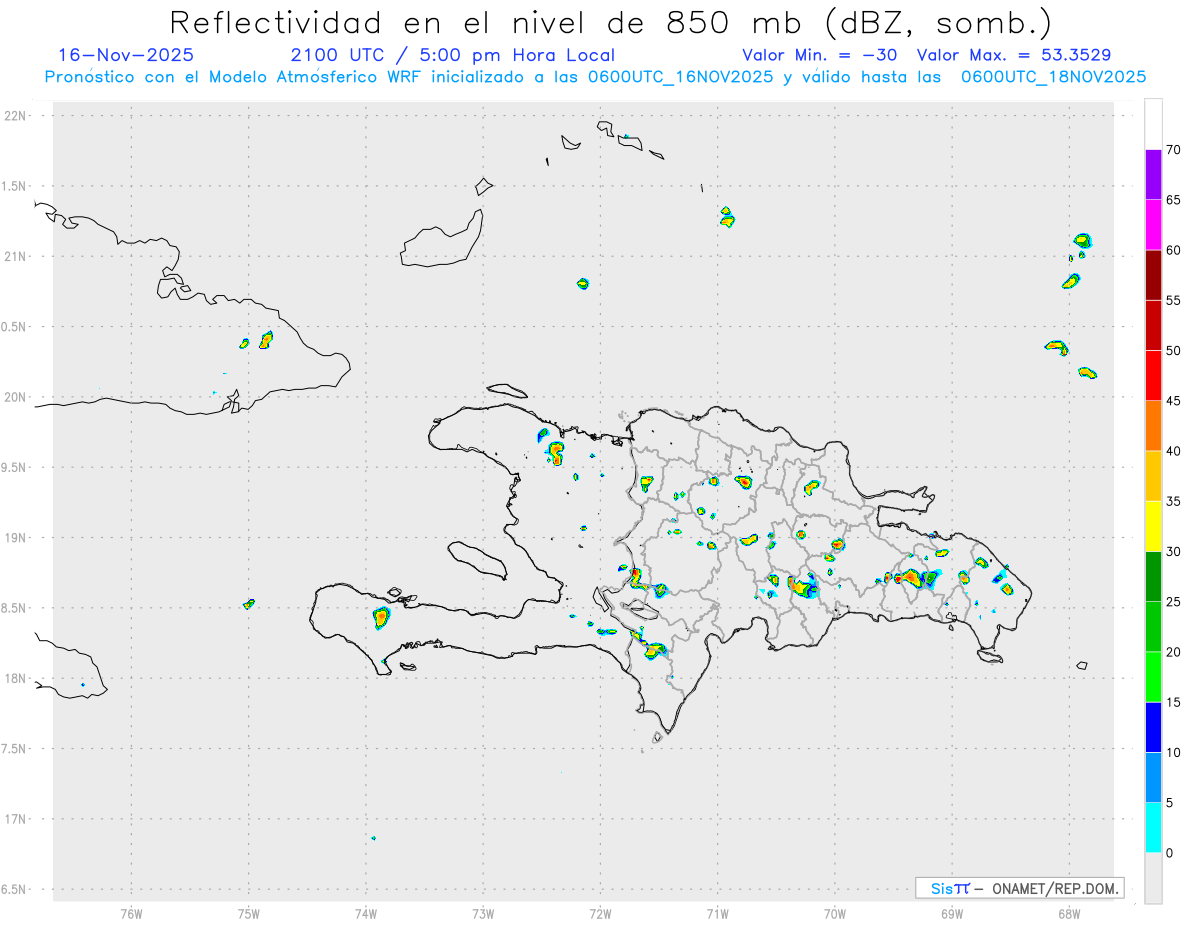Viewport: 1200px width, 927px height.
Task: Click the '71W' longitude axis label
Action: (717, 913)
